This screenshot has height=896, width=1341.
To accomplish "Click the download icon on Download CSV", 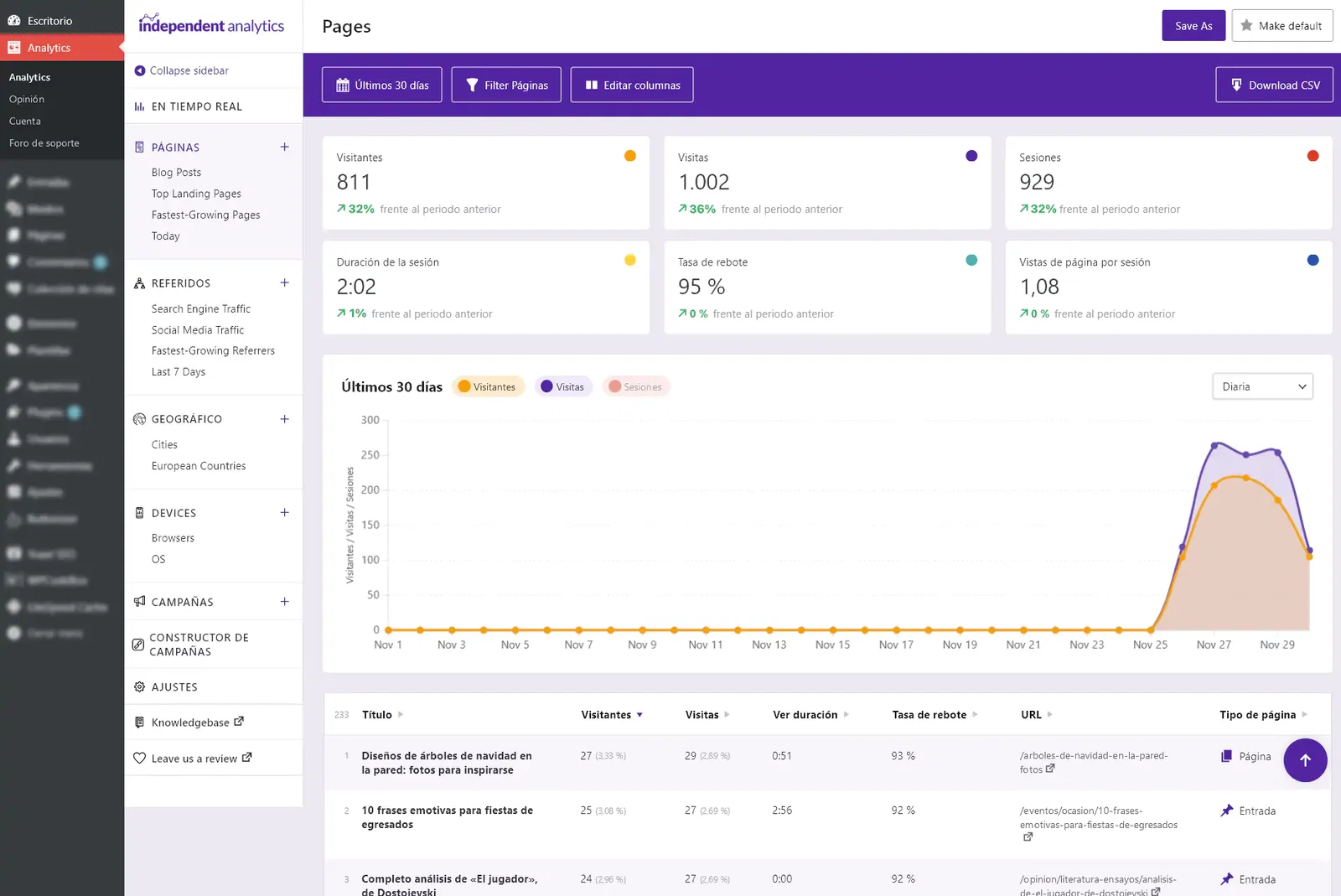I will (1236, 85).
